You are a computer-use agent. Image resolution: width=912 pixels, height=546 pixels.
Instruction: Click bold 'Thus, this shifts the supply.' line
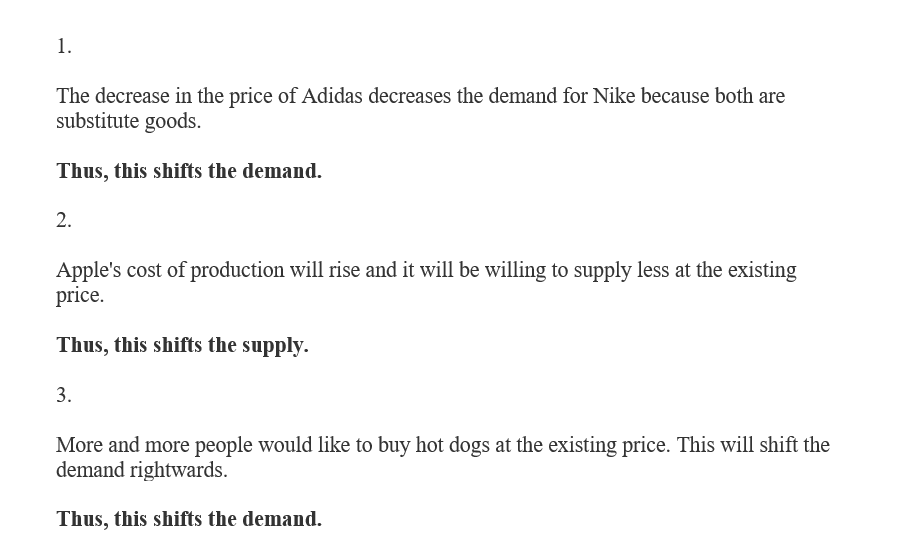tap(183, 345)
